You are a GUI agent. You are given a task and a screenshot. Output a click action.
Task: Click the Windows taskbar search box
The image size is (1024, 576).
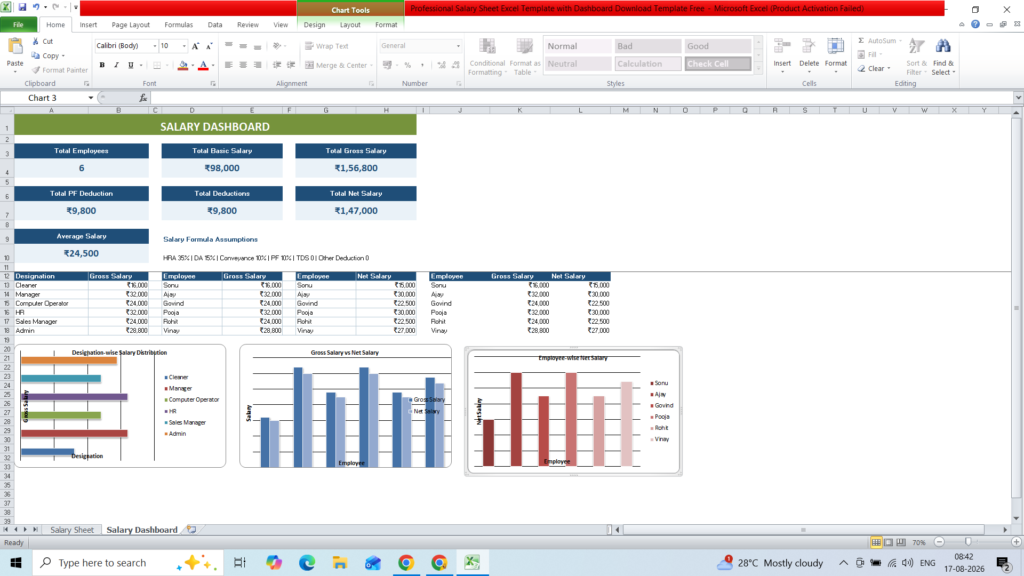point(127,562)
